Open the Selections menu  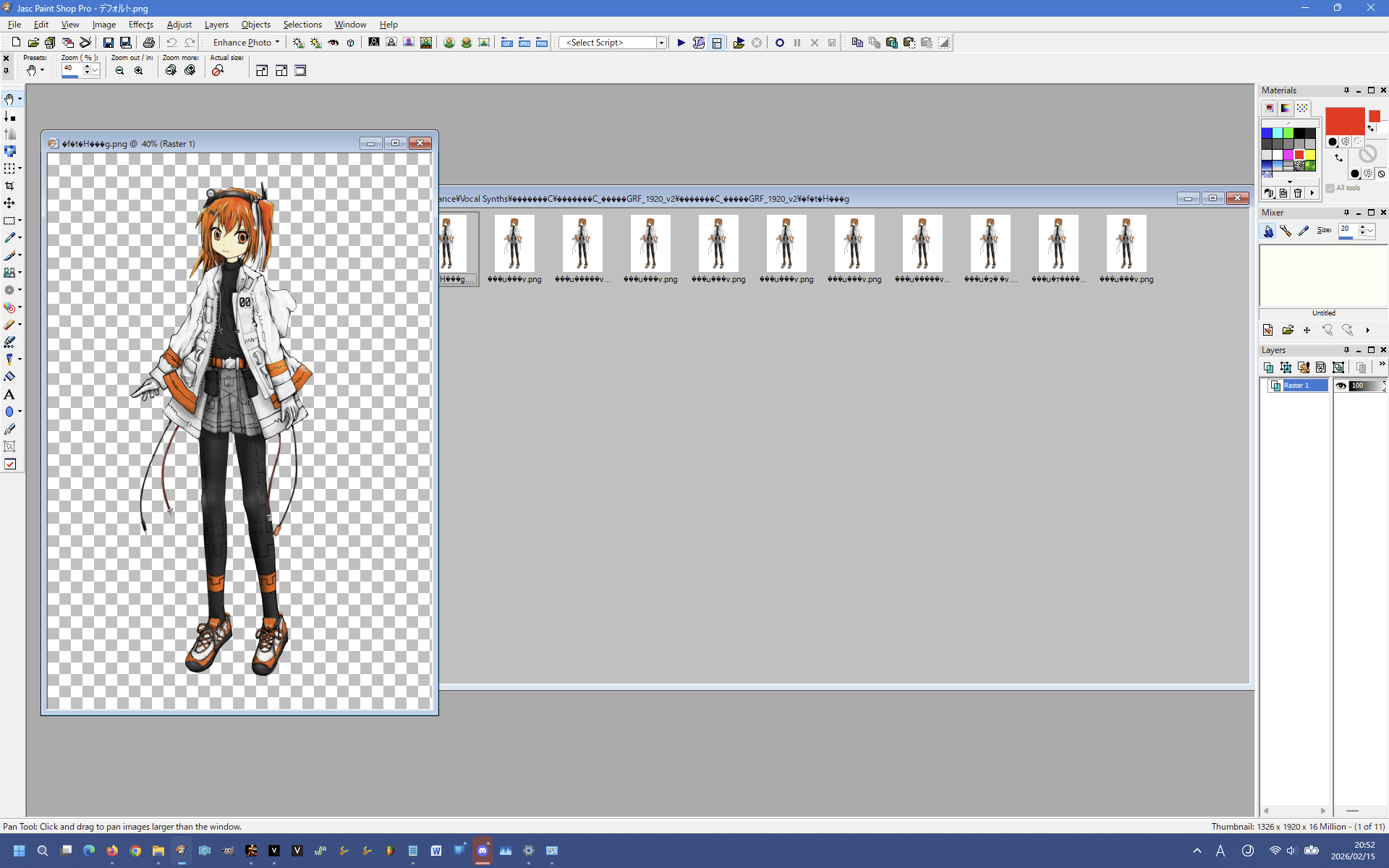(x=302, y=25)
